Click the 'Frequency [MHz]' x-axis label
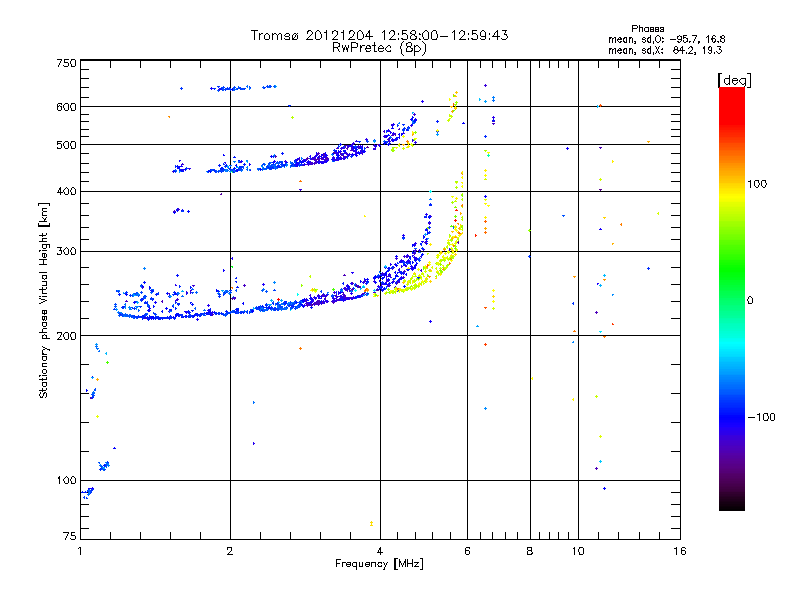 pos(379,564)
